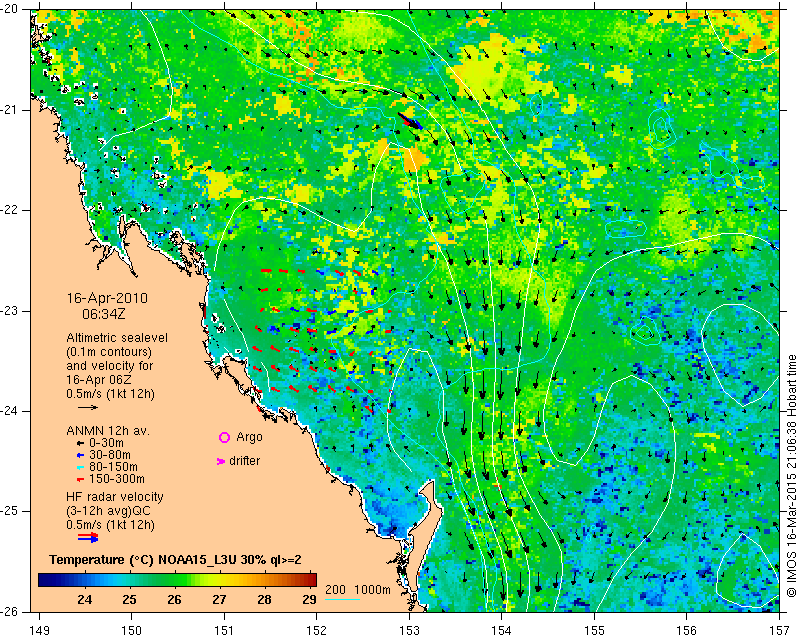Click the latitude axis label -23
Screen dimensions: 800x640
(x=10, y=310)
